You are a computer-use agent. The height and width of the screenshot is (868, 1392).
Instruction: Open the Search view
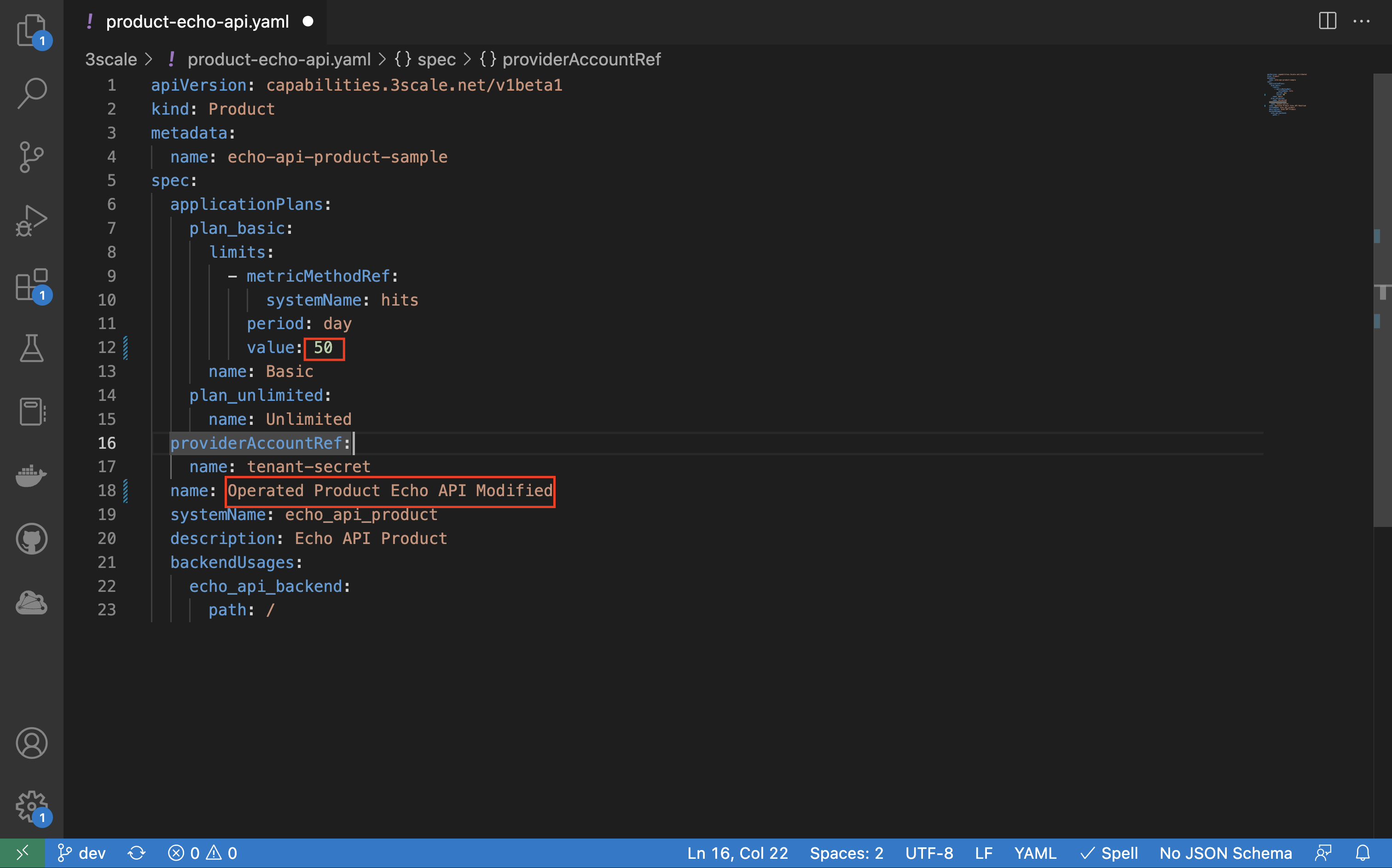click(x=31, y=93)
